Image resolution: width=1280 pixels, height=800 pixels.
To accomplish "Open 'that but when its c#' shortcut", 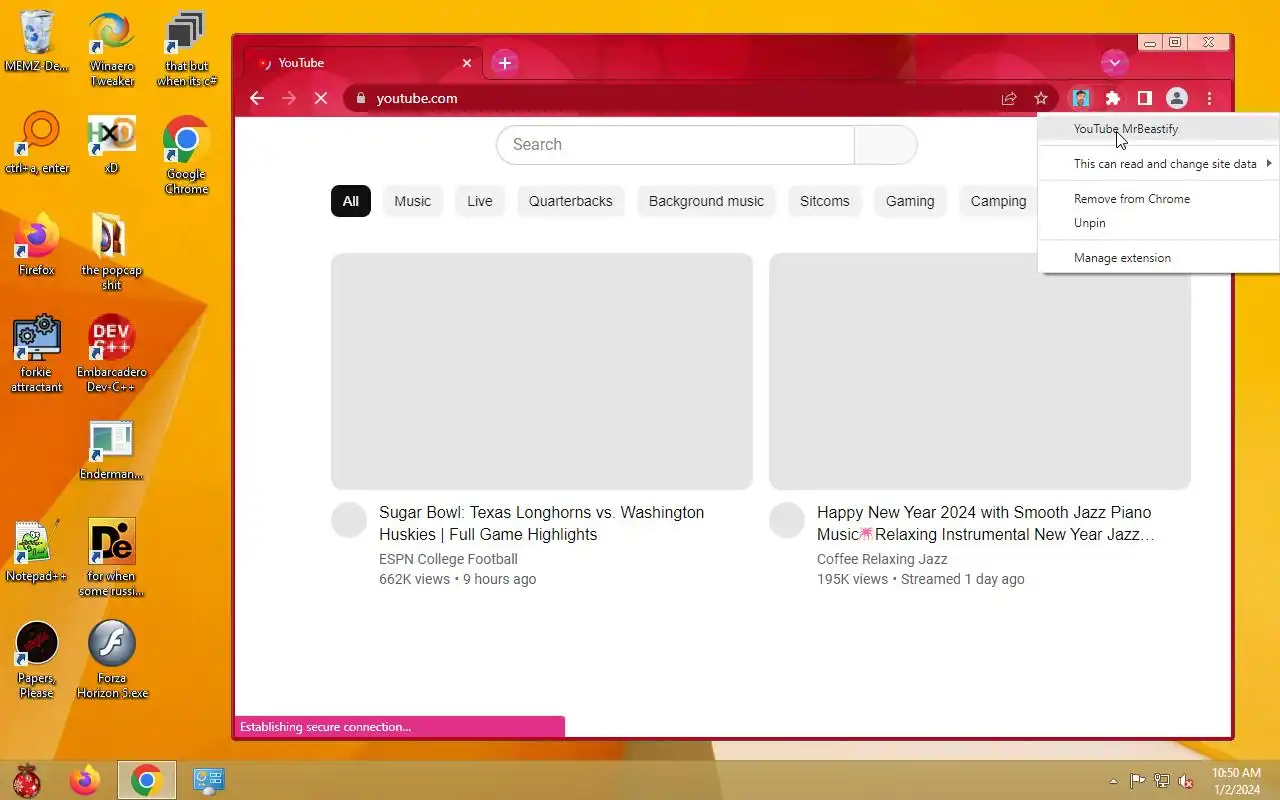I will [x=186, y=33].
